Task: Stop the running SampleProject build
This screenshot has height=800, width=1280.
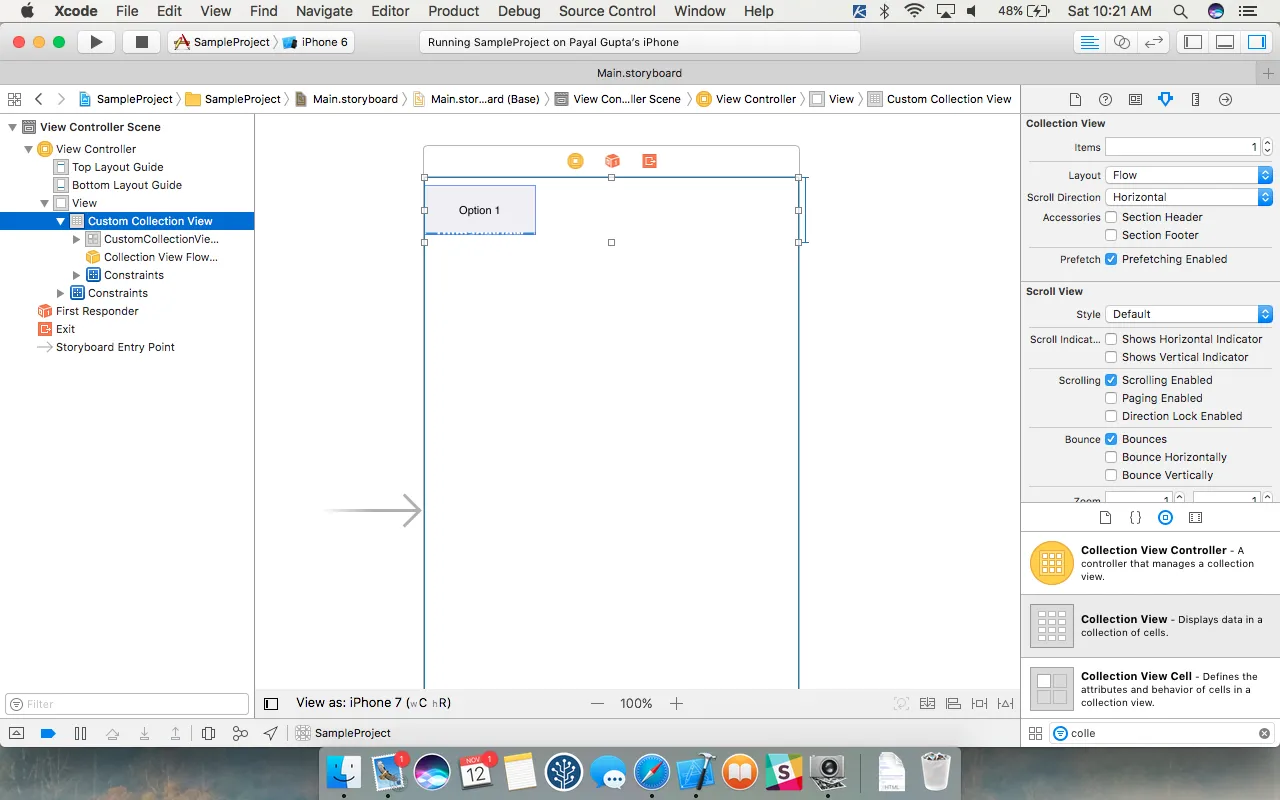Action: [142, 42]
